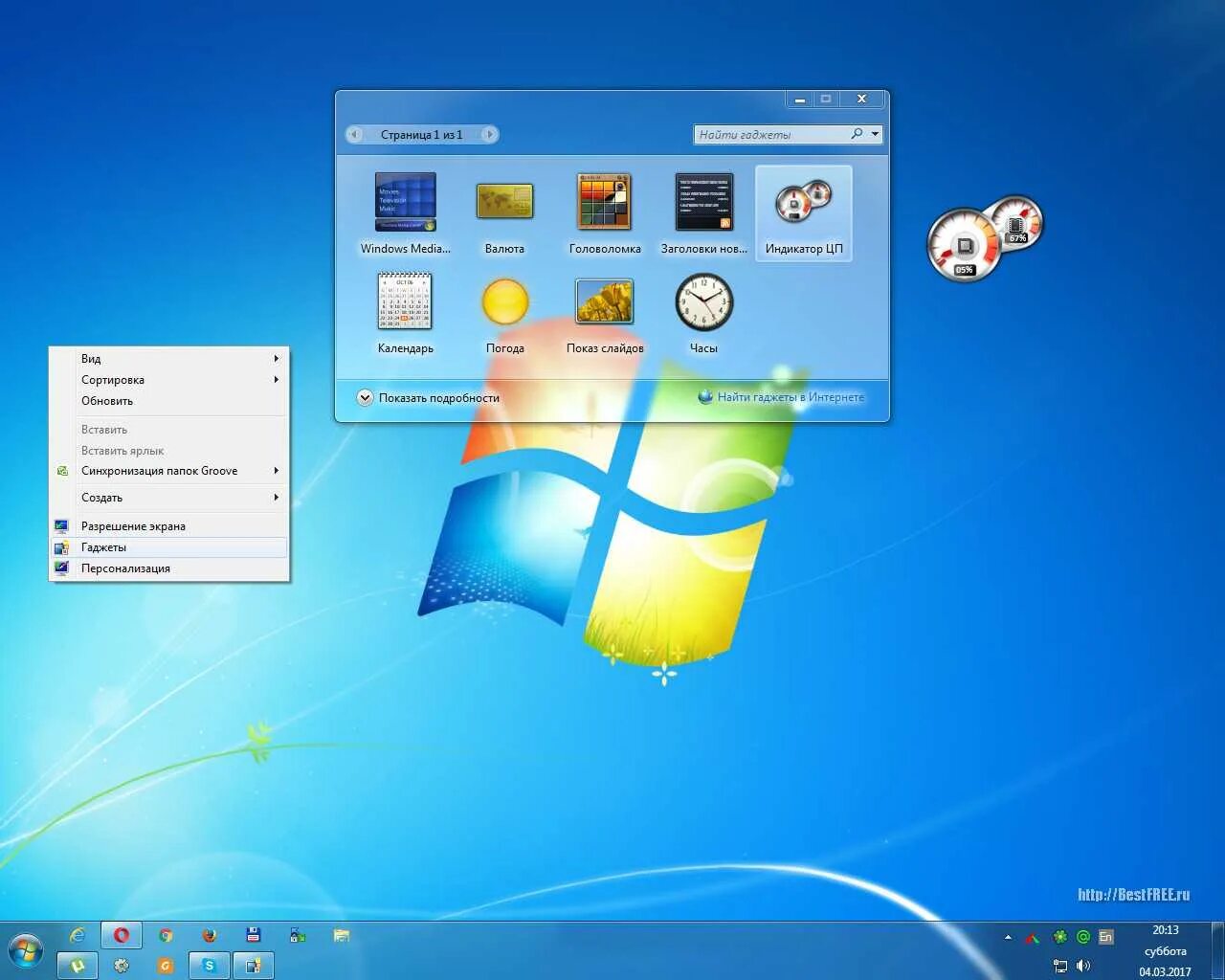
Task: Select the Заголовки новостей feed gadget
Action: point(704,212)
